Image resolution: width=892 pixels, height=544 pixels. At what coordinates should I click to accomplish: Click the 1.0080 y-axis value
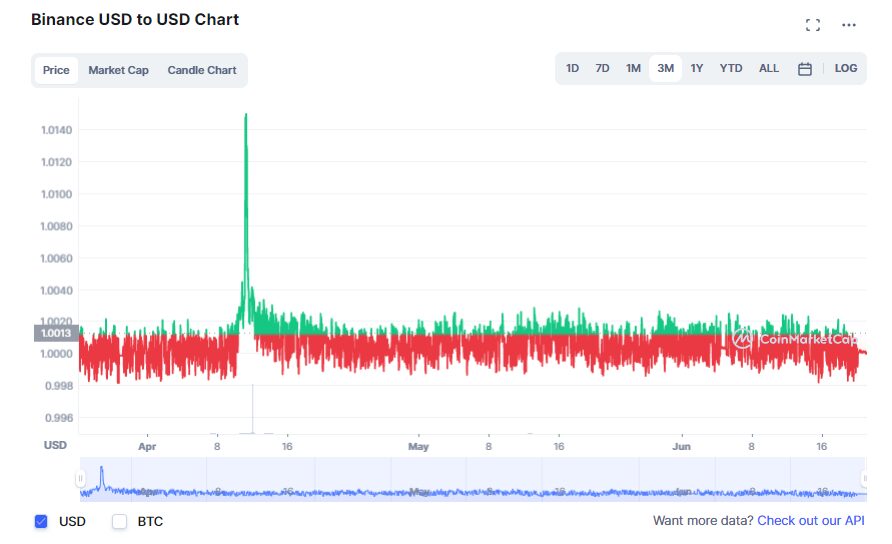click(56, 226)
